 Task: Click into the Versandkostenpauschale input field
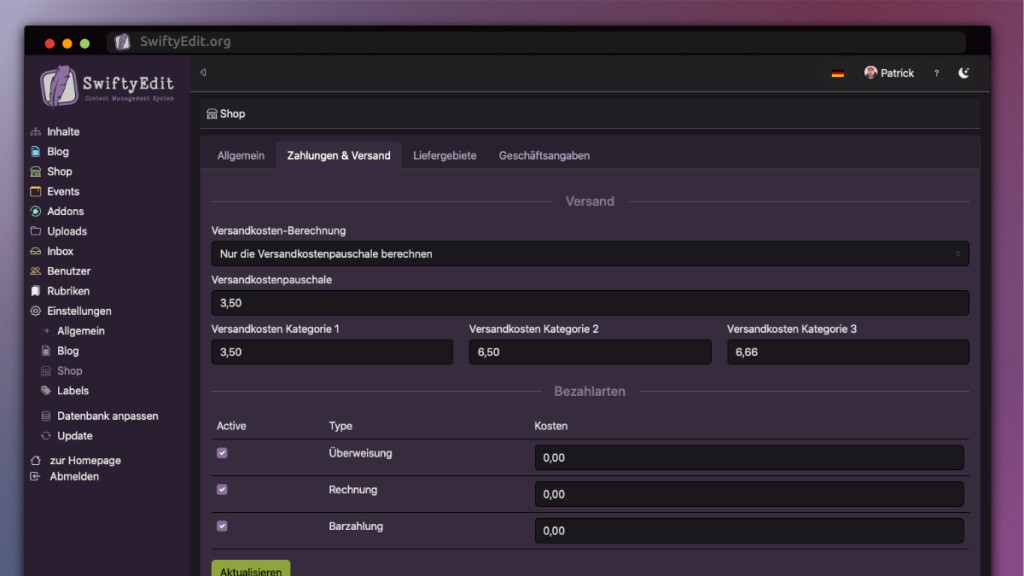[x=589, y=303]
